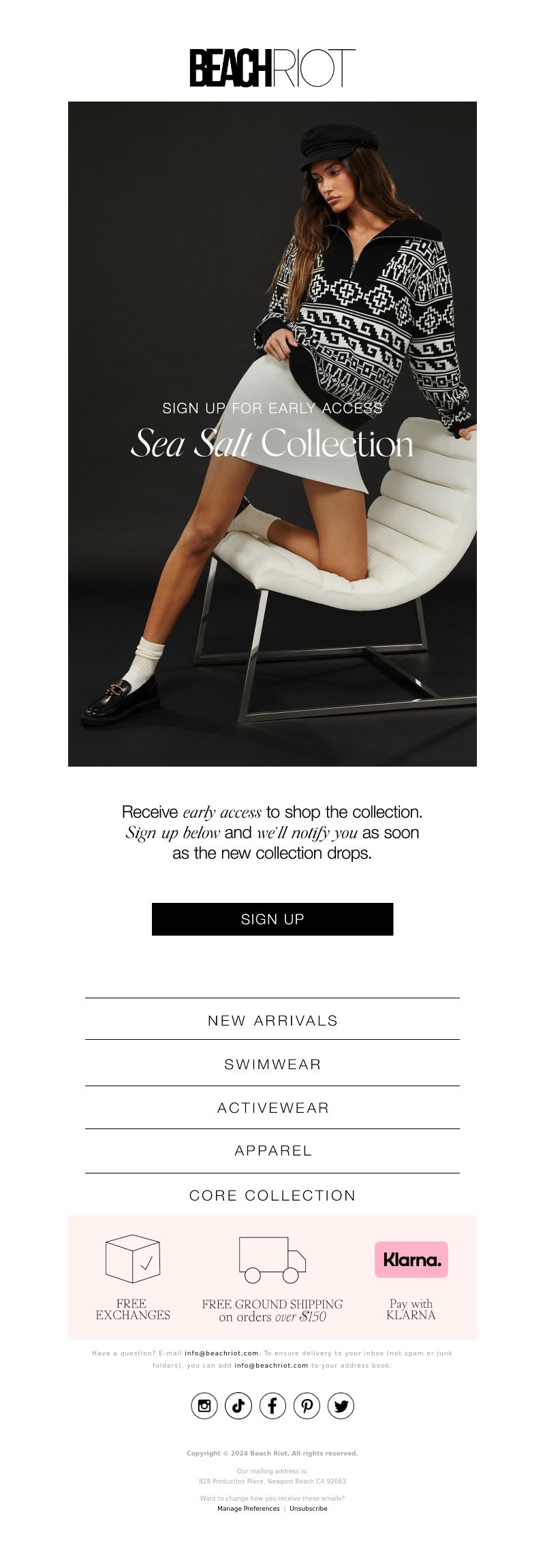Click the Sea Salt Collection hero image
Image resolution: width=545 pixels, height=1568 pixels.
(272, 434)
